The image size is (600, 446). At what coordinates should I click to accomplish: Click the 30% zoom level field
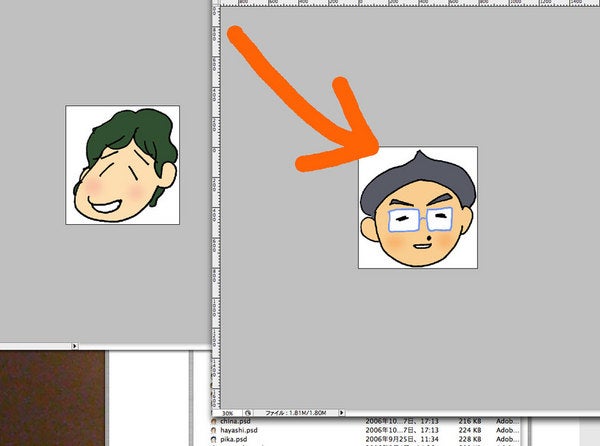(228, 411)
